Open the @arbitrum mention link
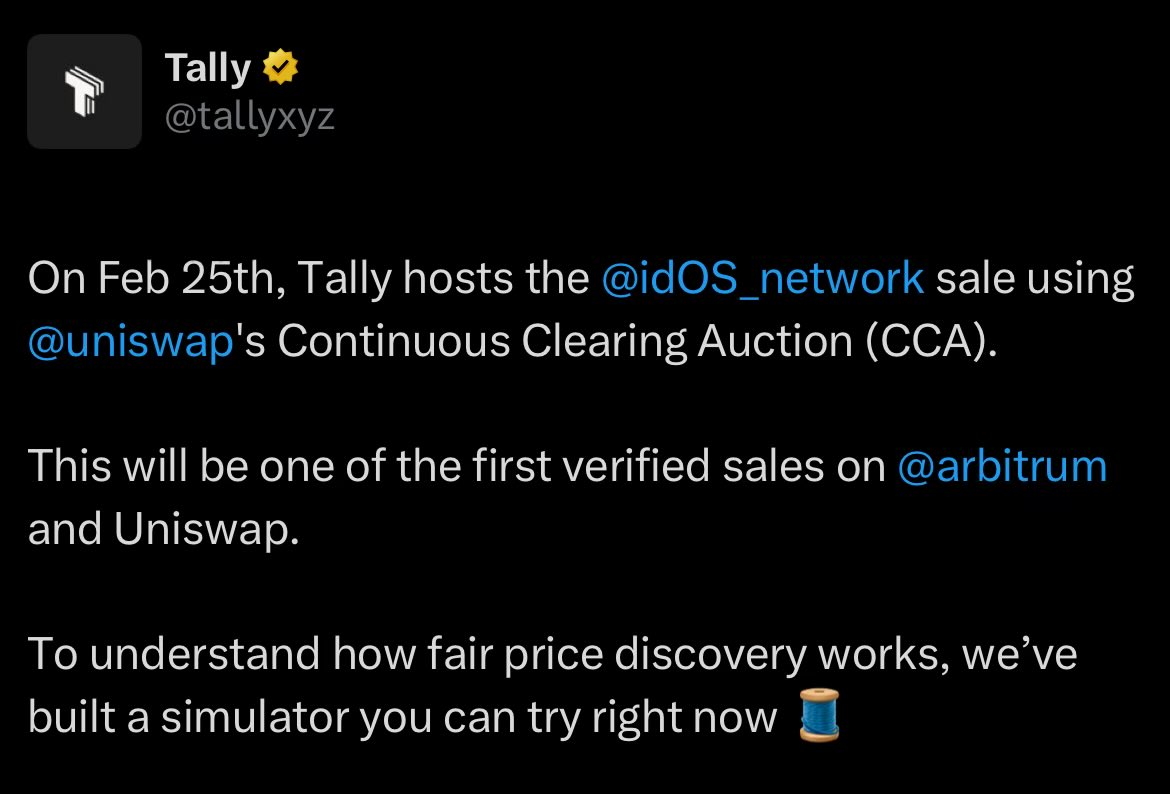1170x794 pixels. point(1002,467)
